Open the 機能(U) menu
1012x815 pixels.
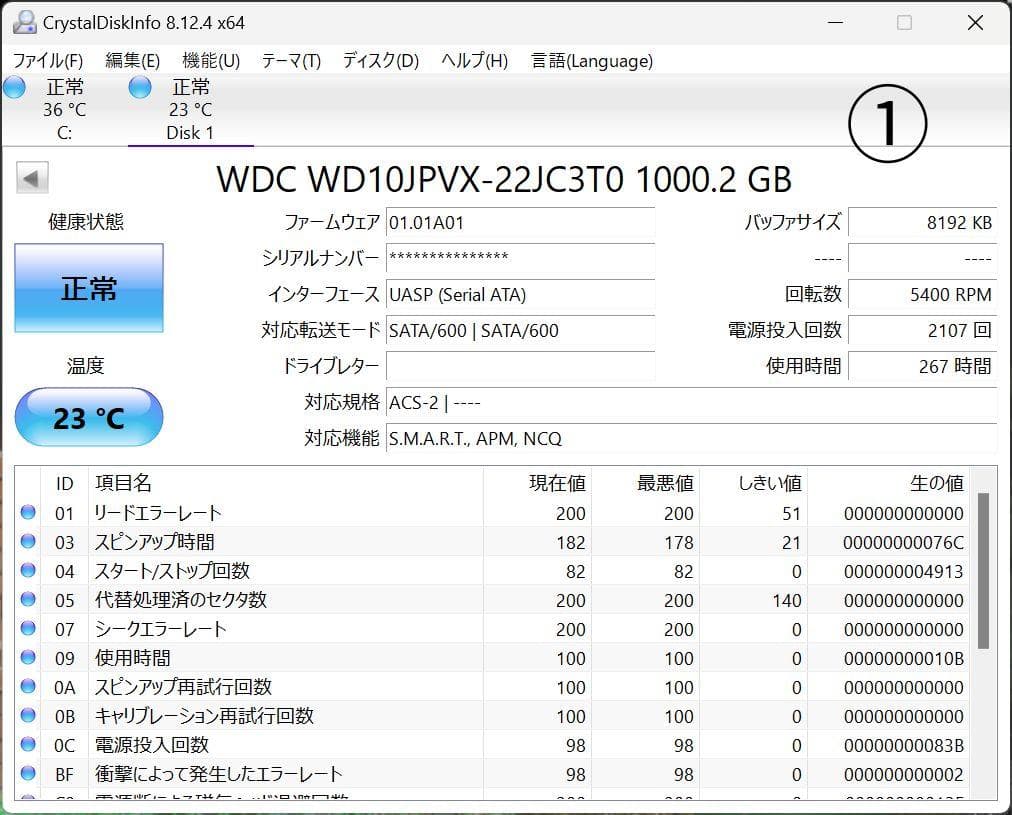click(x=211, y=61)
